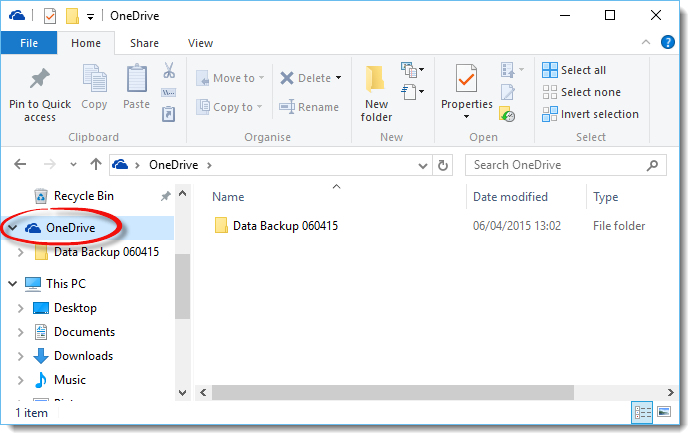Open recent locations dropdown arrow
695x440 pixels.
73,165
